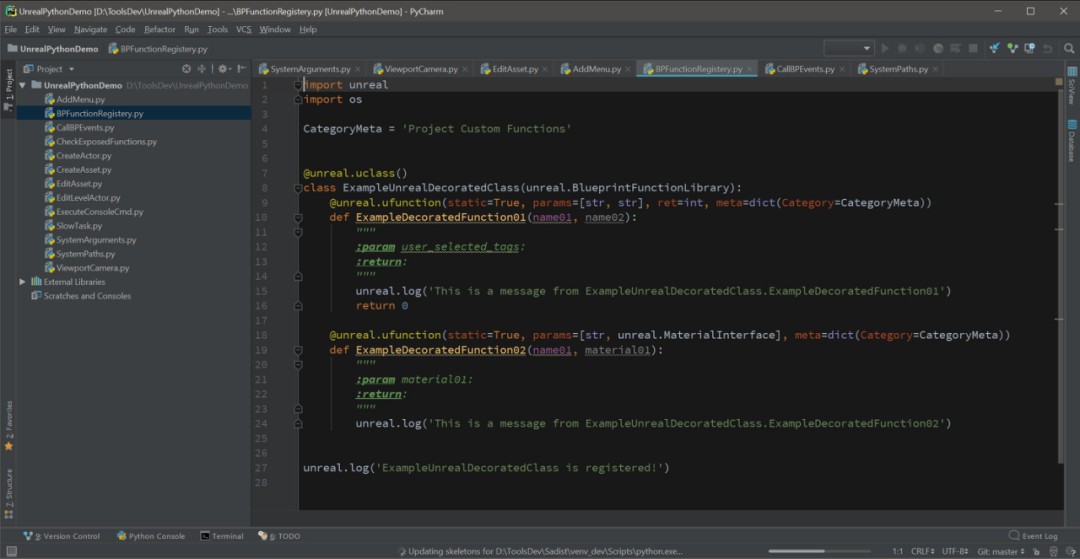Click the tool windows toggle in bottom-left corner
This screenshot has height=559, width=1080.
[11, 552]
